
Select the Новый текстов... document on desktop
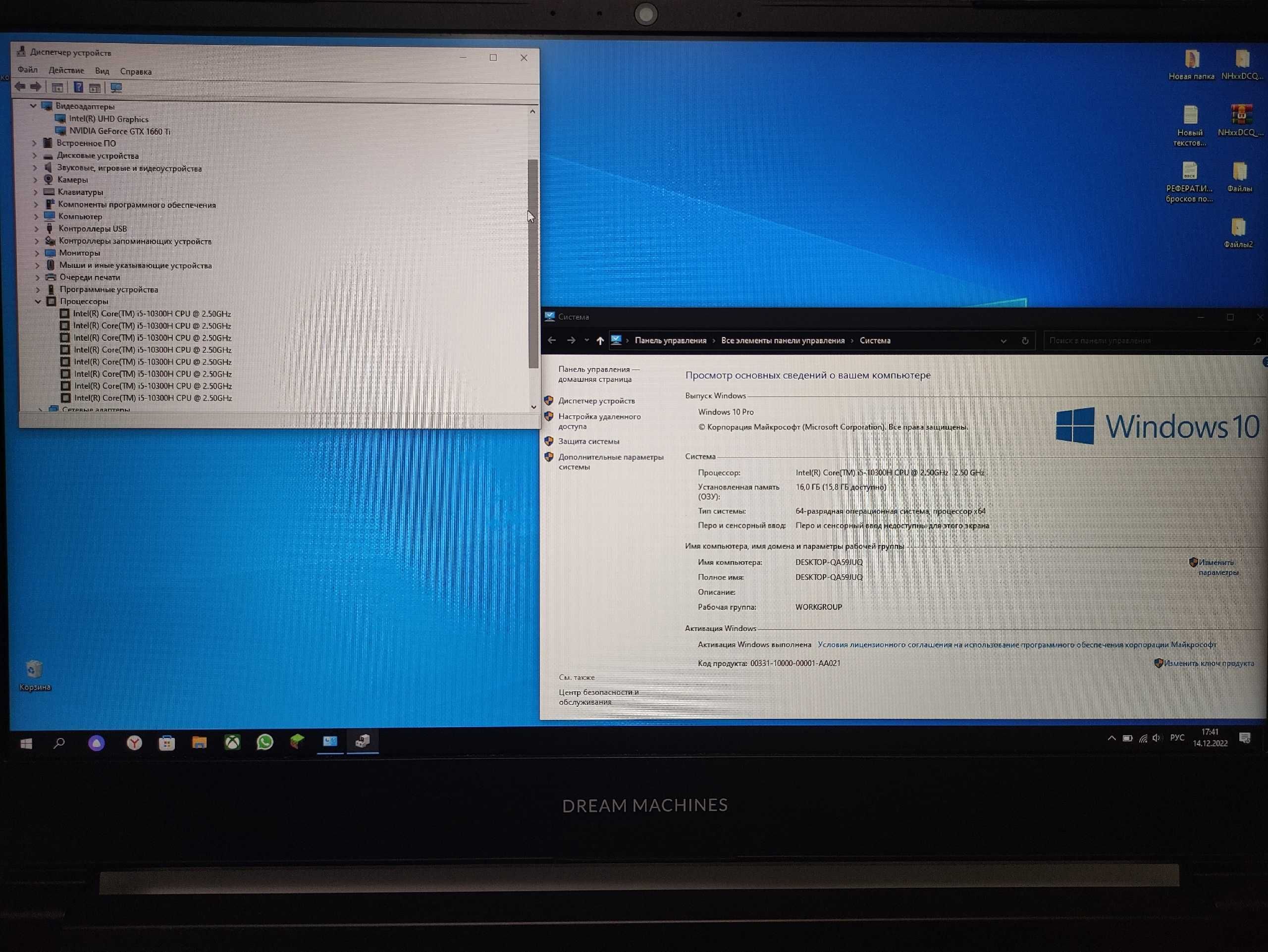coord(1190,126)
